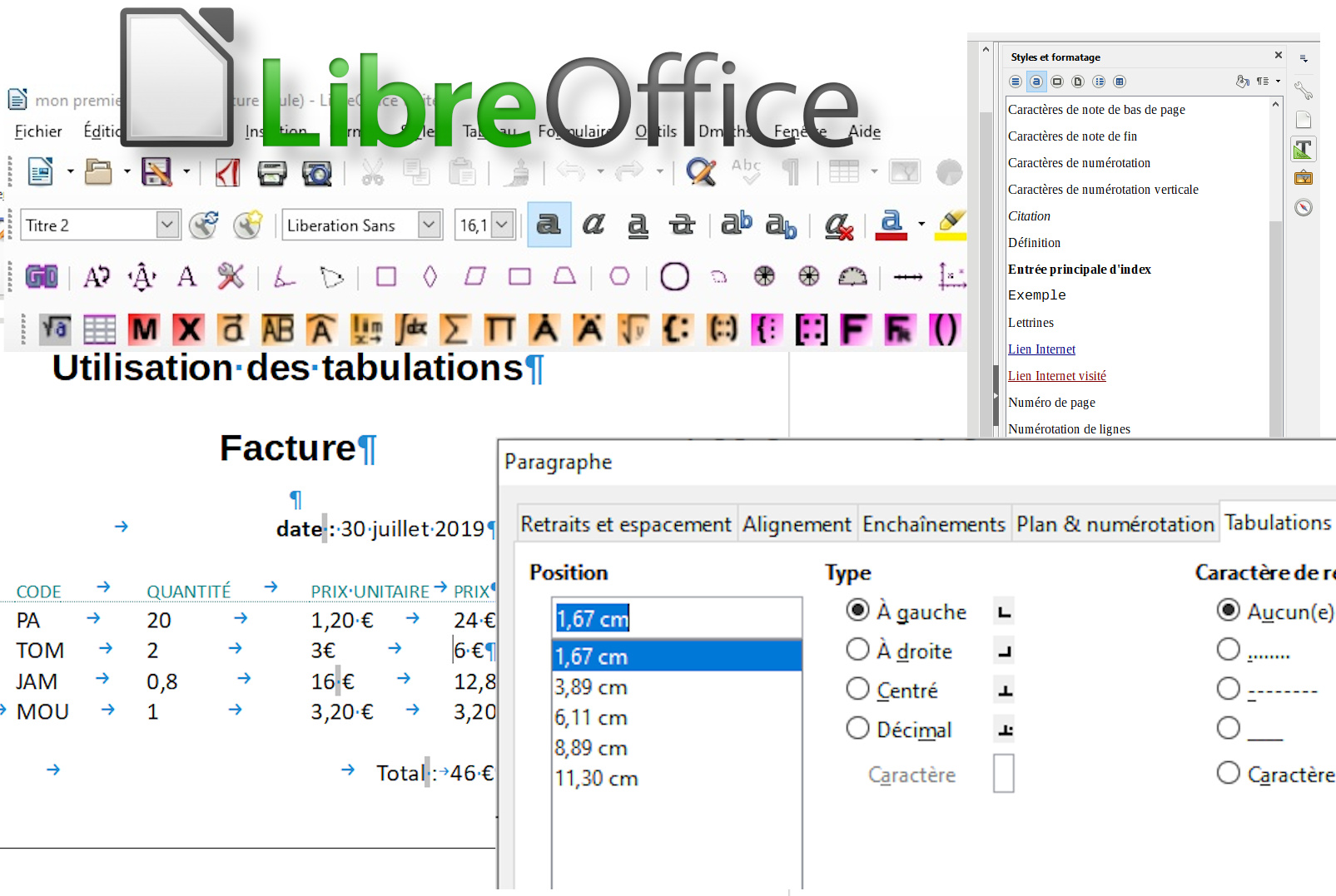Switch to Retraits et espacement tab
Viewport: 1336px width, 896px height.
(626, 524)
